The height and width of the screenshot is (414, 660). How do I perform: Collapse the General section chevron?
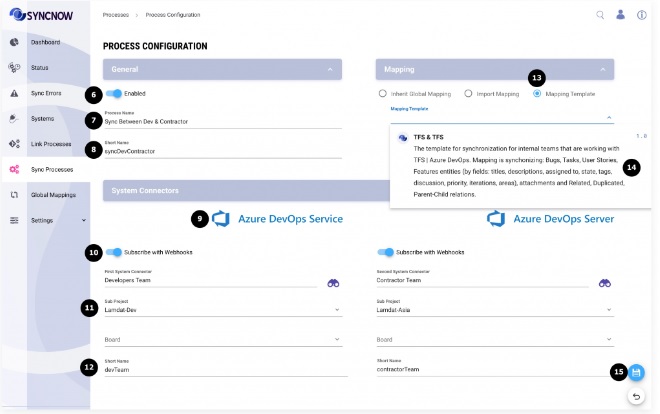(x=330, y=69)
